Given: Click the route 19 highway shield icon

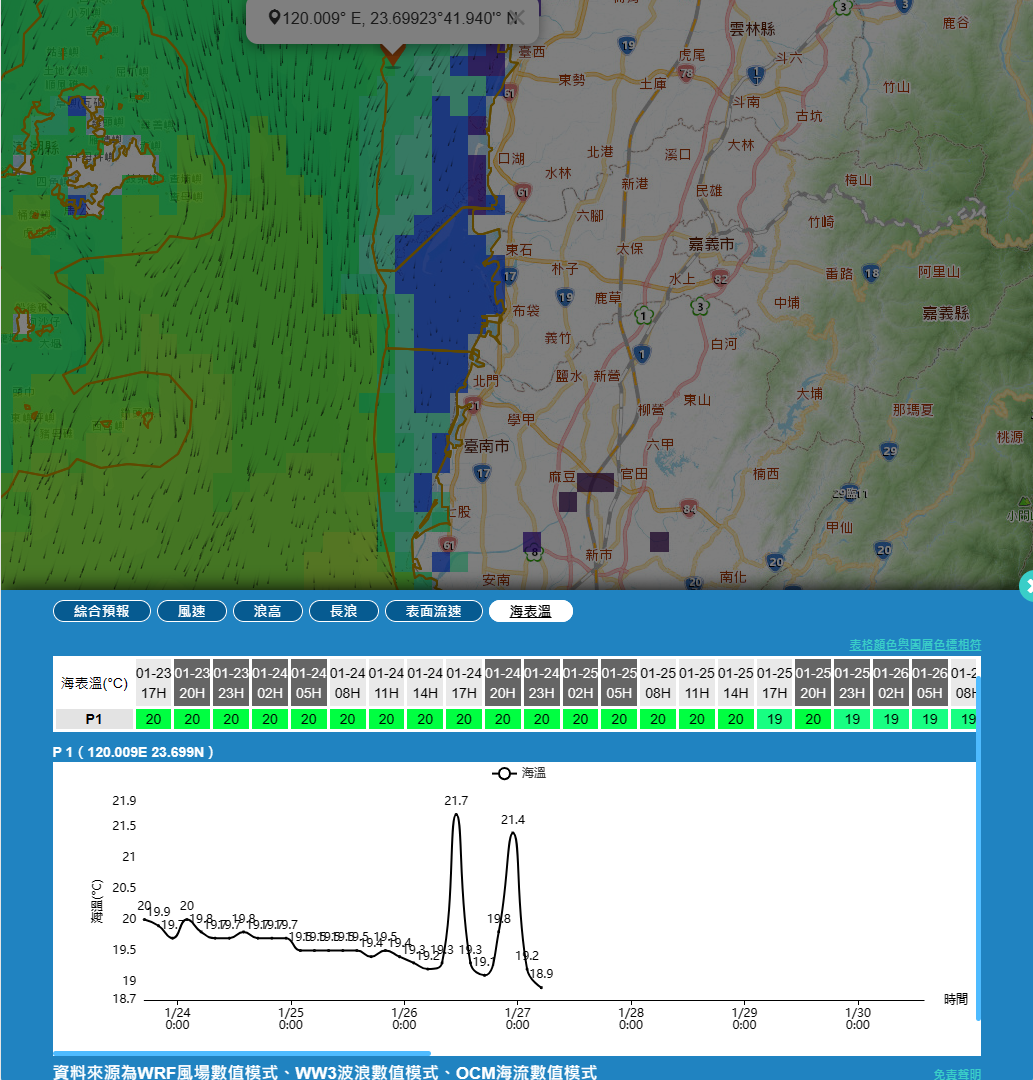Looking at the screenshot, I should [x=627, y=45].
